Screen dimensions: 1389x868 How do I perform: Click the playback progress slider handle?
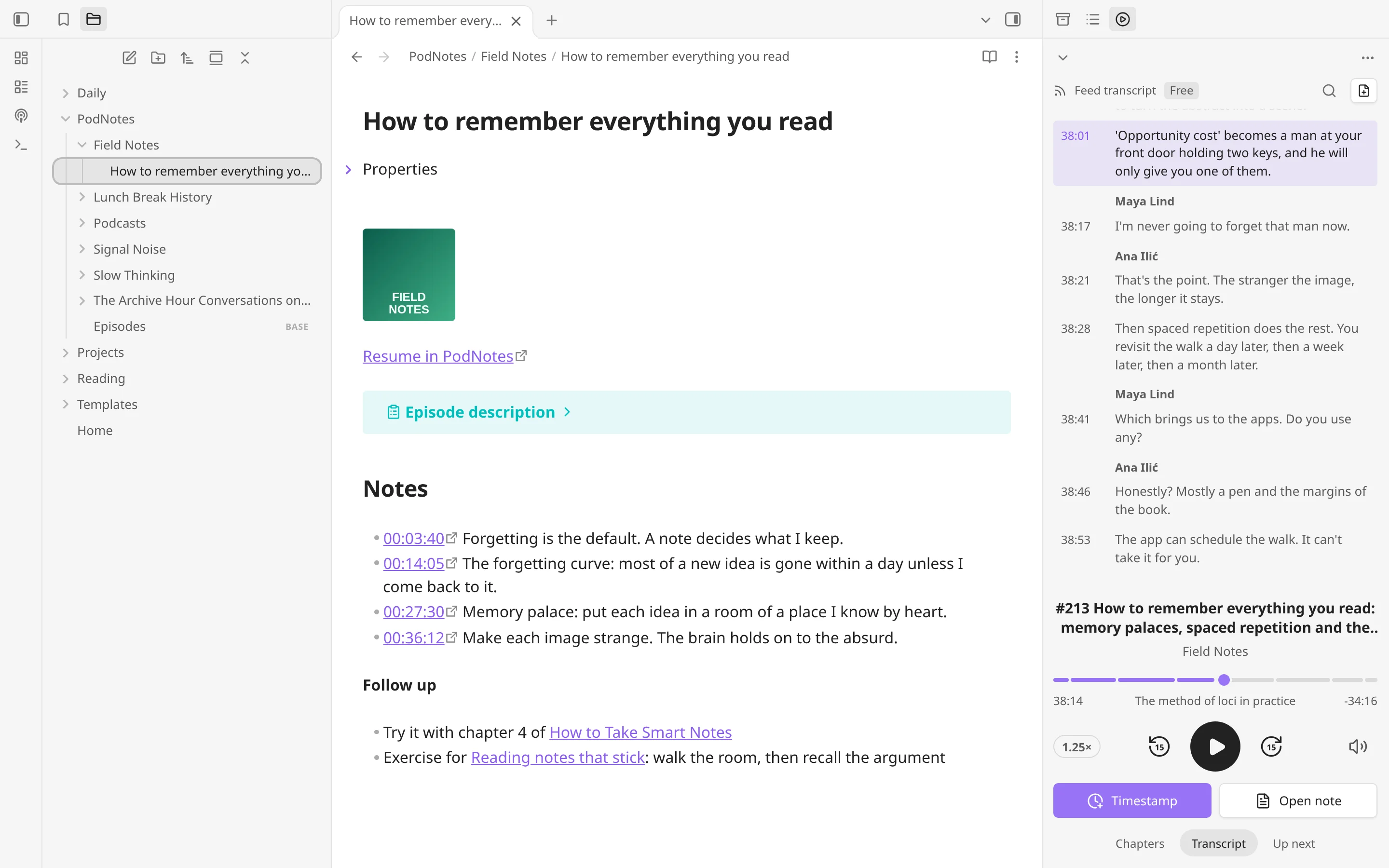[1224, 680]
